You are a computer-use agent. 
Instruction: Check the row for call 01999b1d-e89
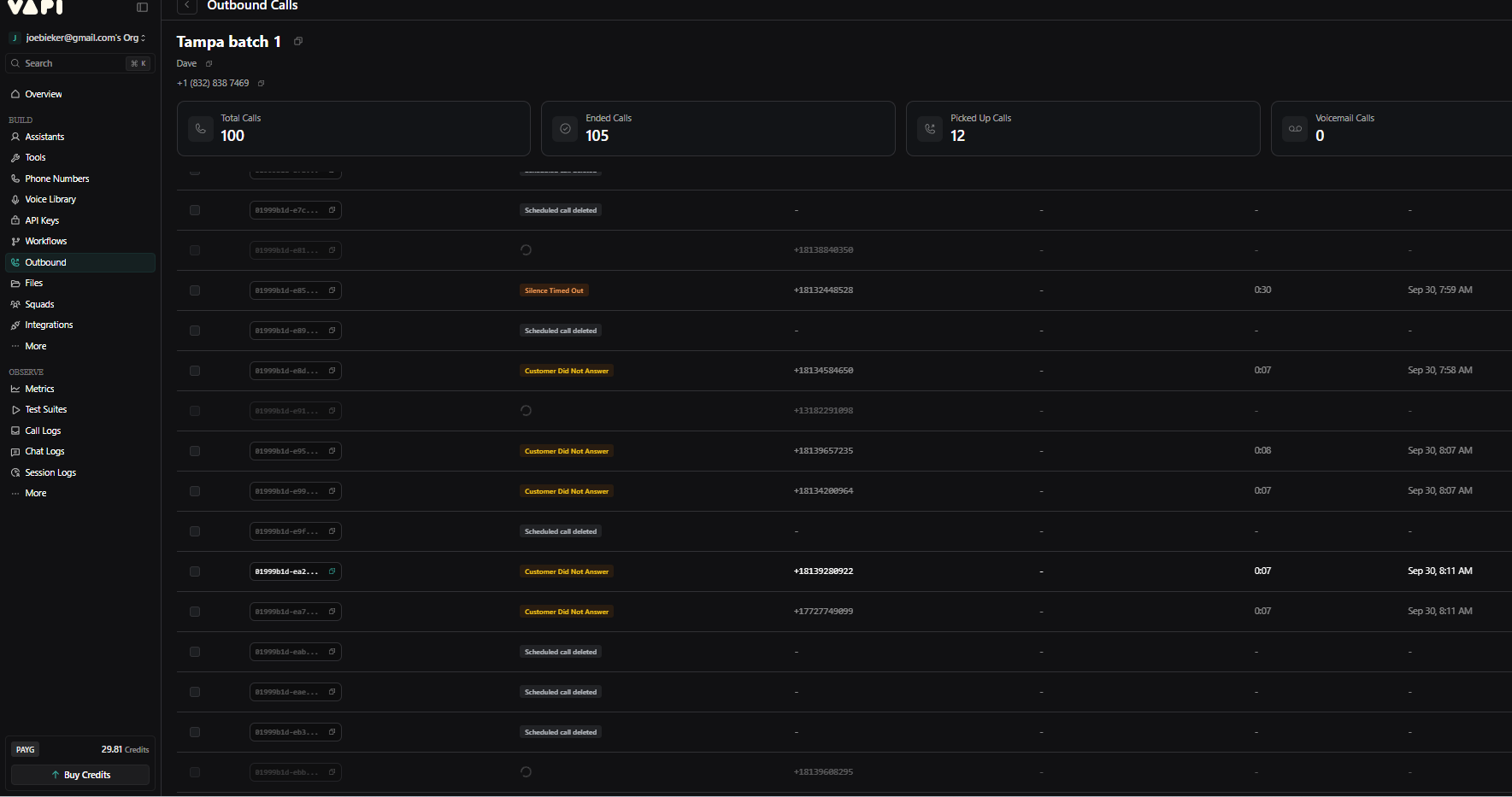(195, 331)
